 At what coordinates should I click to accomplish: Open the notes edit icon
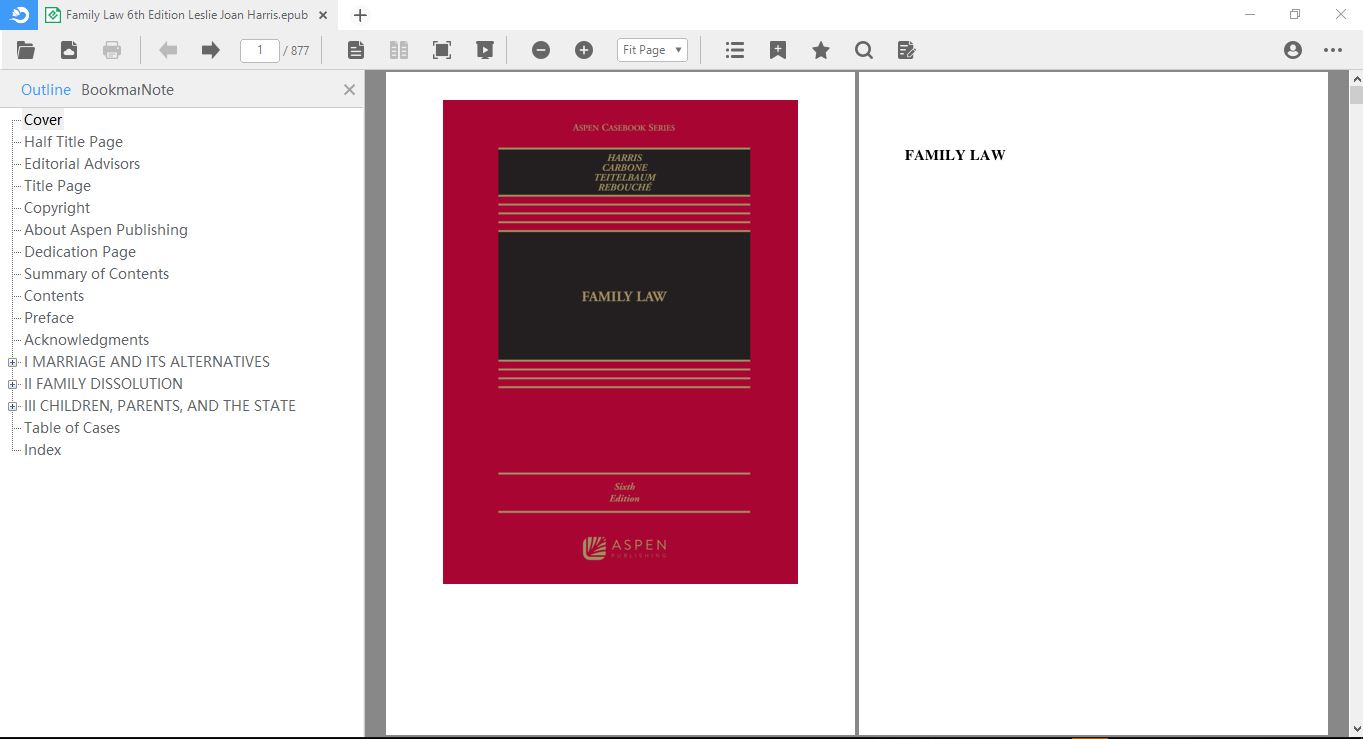coord(907,50)
